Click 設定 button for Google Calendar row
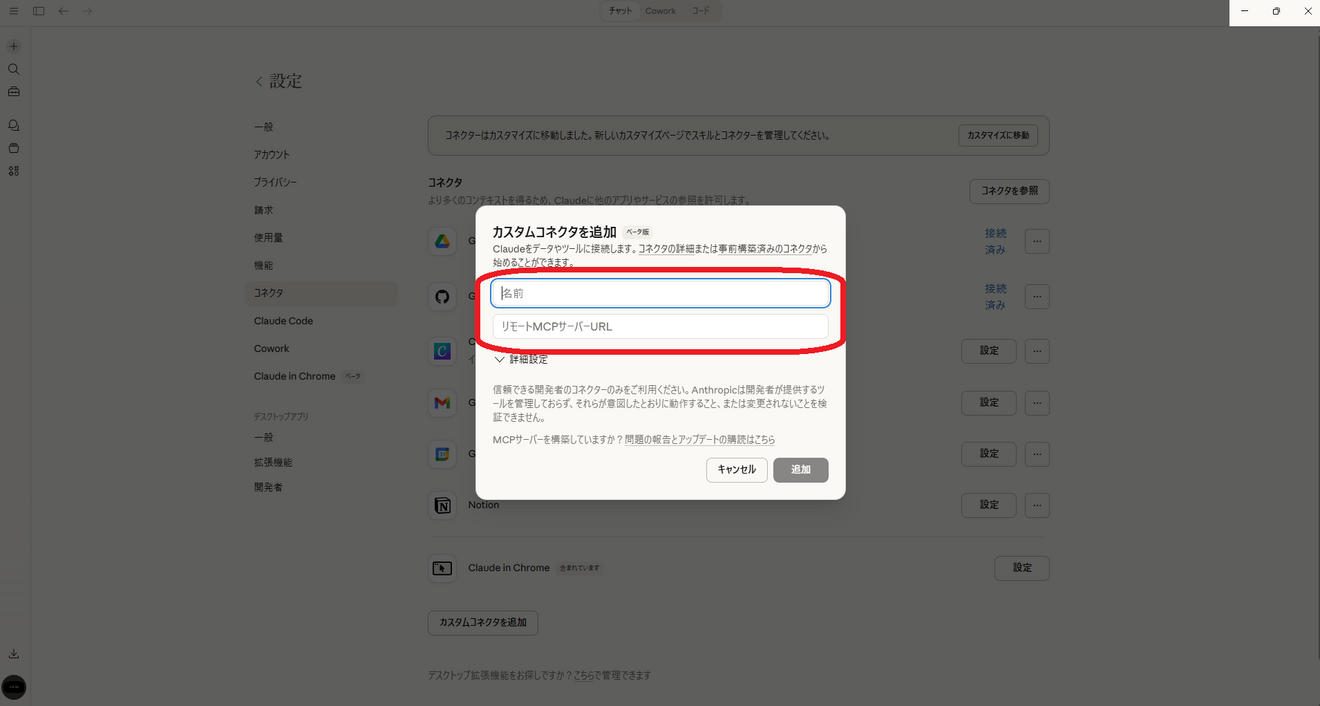The width and height of the screenshot is (1320, 706). 989,454
